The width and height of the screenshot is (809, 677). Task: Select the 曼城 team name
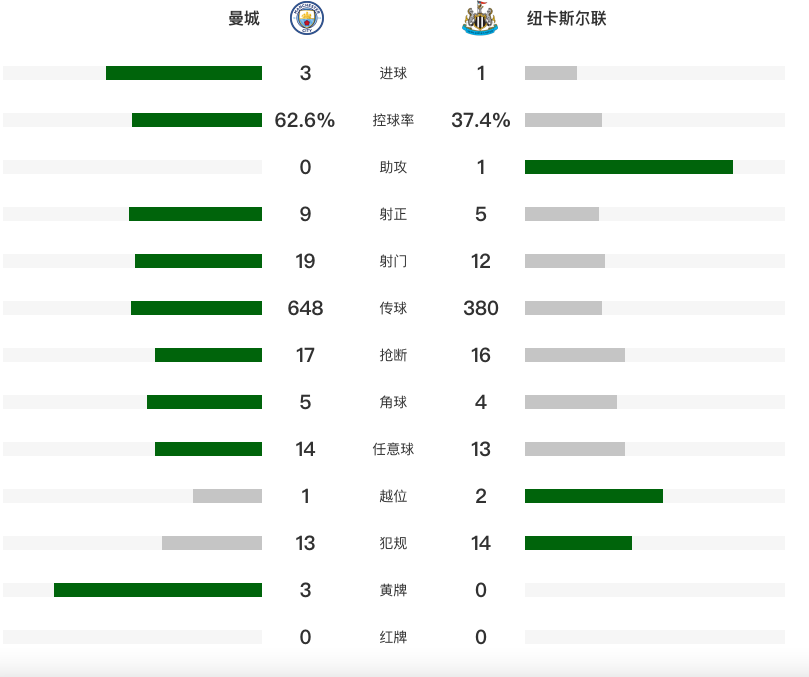pos(244,18)
